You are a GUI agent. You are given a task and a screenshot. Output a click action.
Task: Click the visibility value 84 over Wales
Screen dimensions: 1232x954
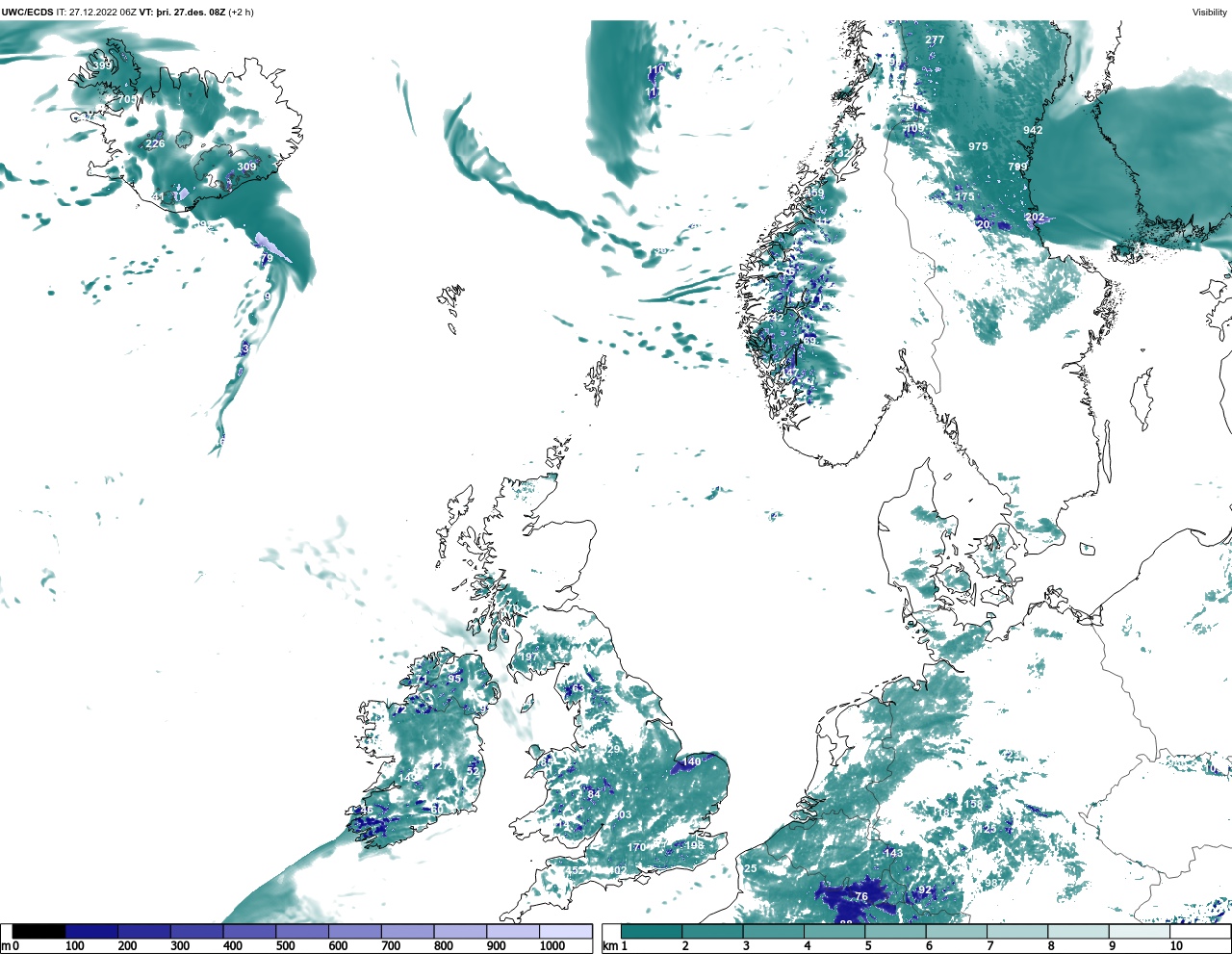[x=594, y=794]
